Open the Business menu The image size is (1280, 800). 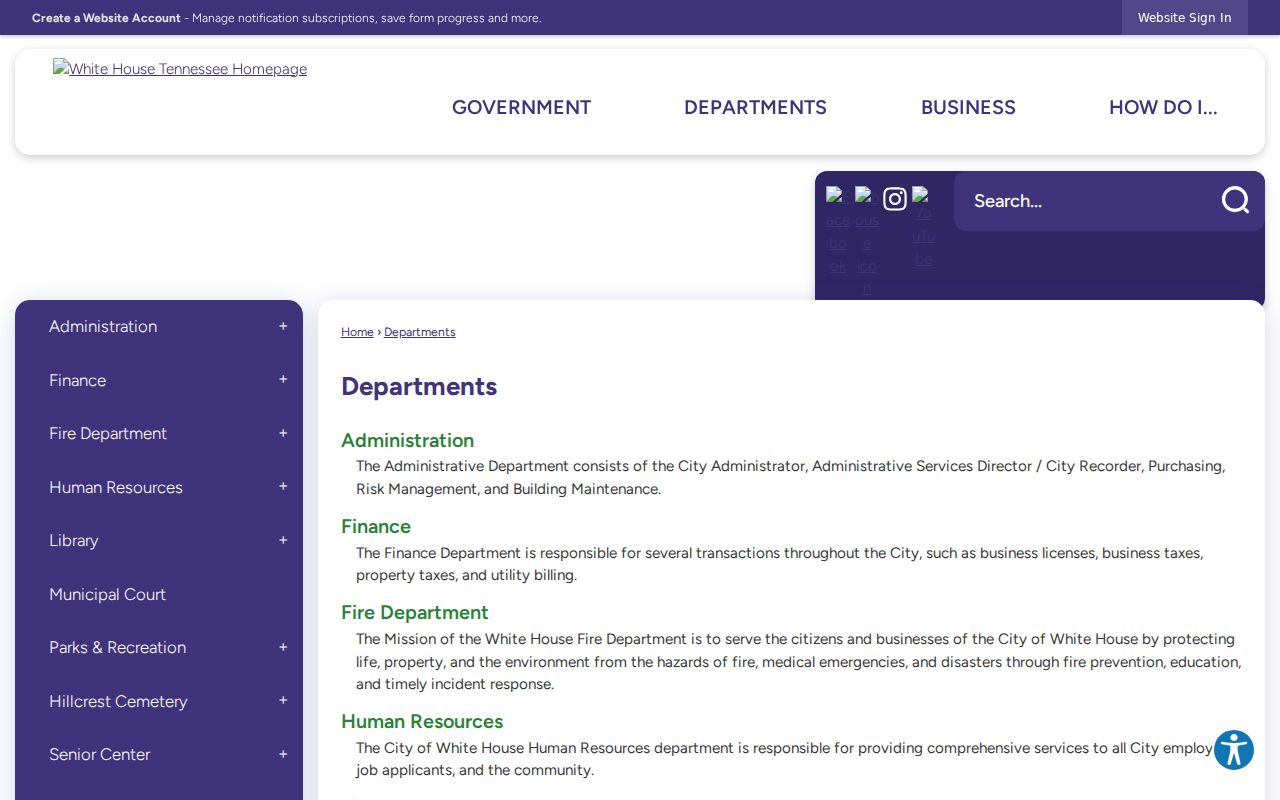(x=968, y=107)
